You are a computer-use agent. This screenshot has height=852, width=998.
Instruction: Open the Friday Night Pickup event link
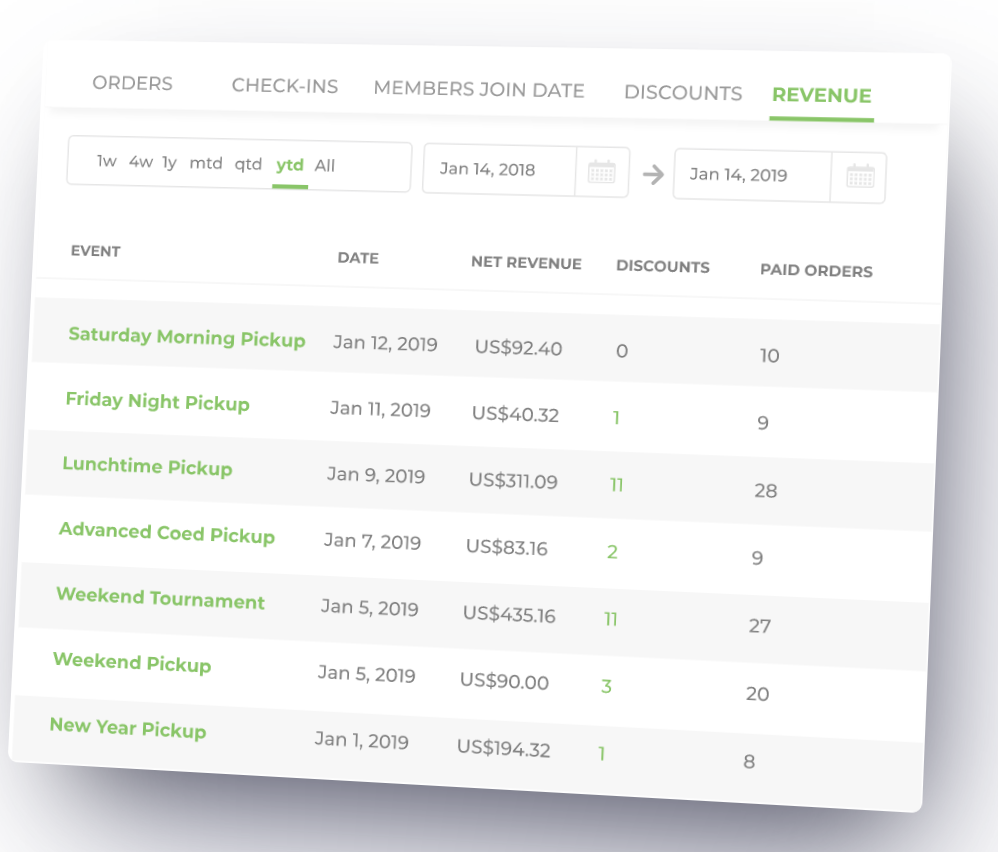pos(157,402)
